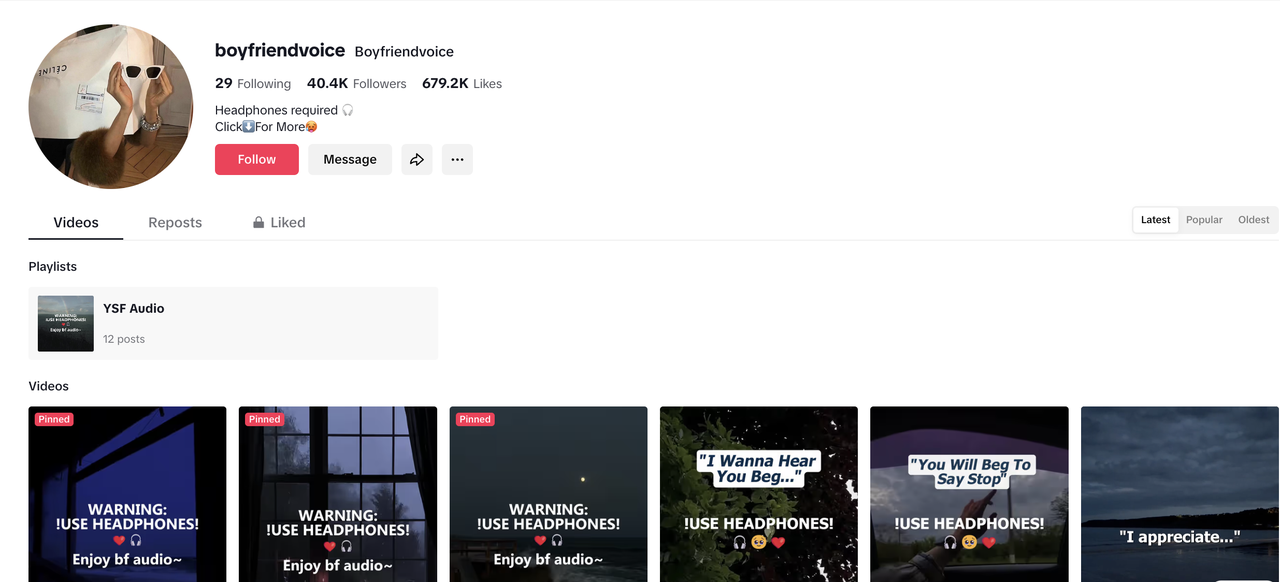
Task: Click the 679.2K Likes count
Action: 462,83
